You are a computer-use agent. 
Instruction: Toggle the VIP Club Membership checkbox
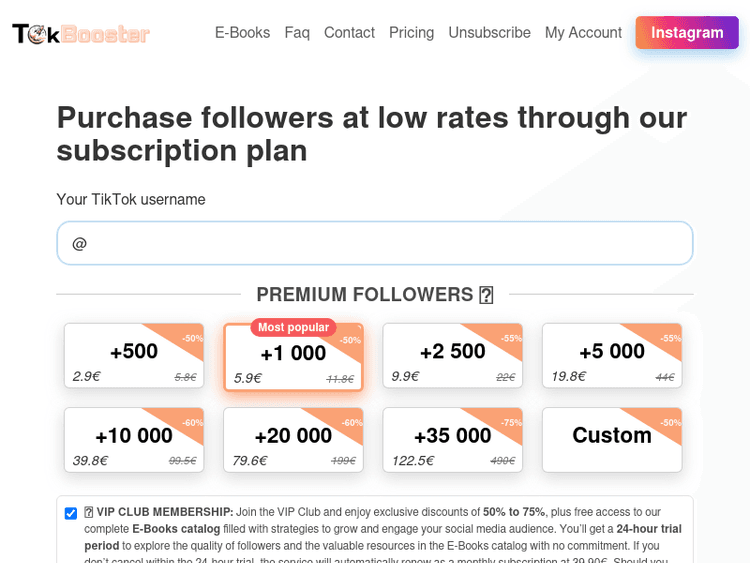point(71,513)
